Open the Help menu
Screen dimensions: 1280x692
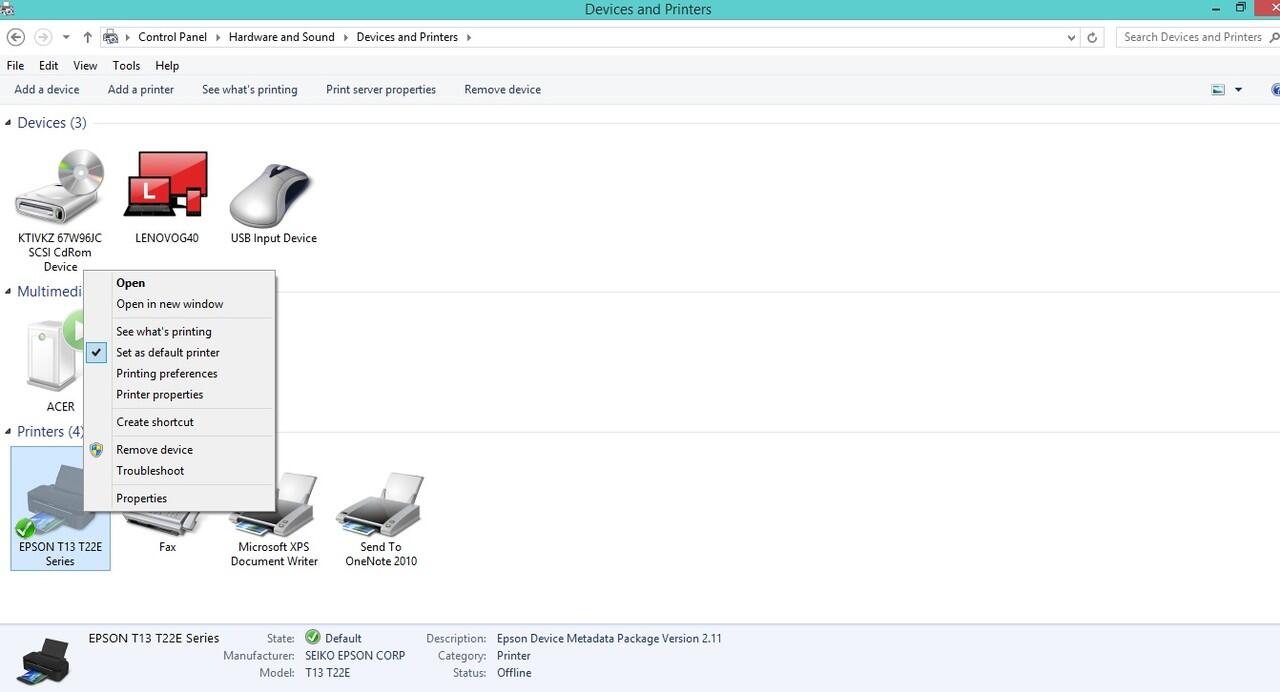[167, 65]
